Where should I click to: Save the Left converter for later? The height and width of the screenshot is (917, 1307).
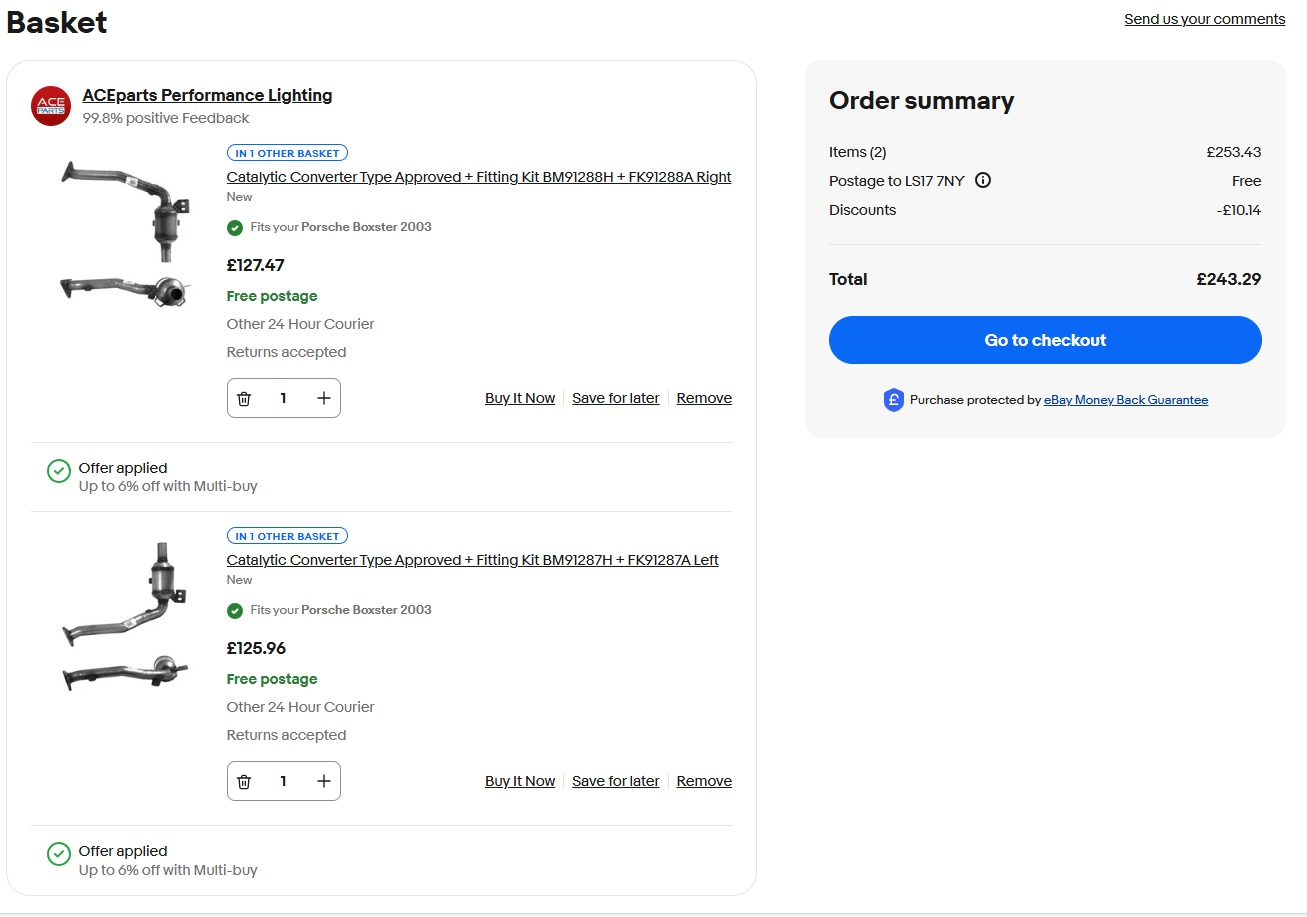615,781
